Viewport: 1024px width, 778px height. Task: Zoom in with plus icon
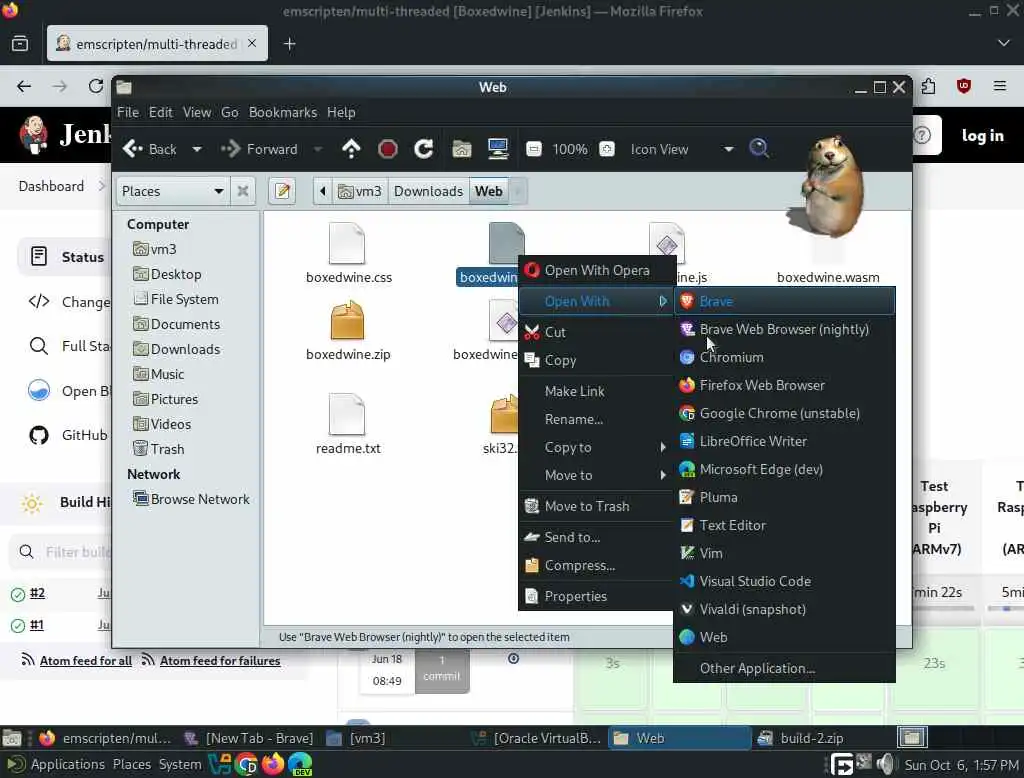[x=607, y=149]
